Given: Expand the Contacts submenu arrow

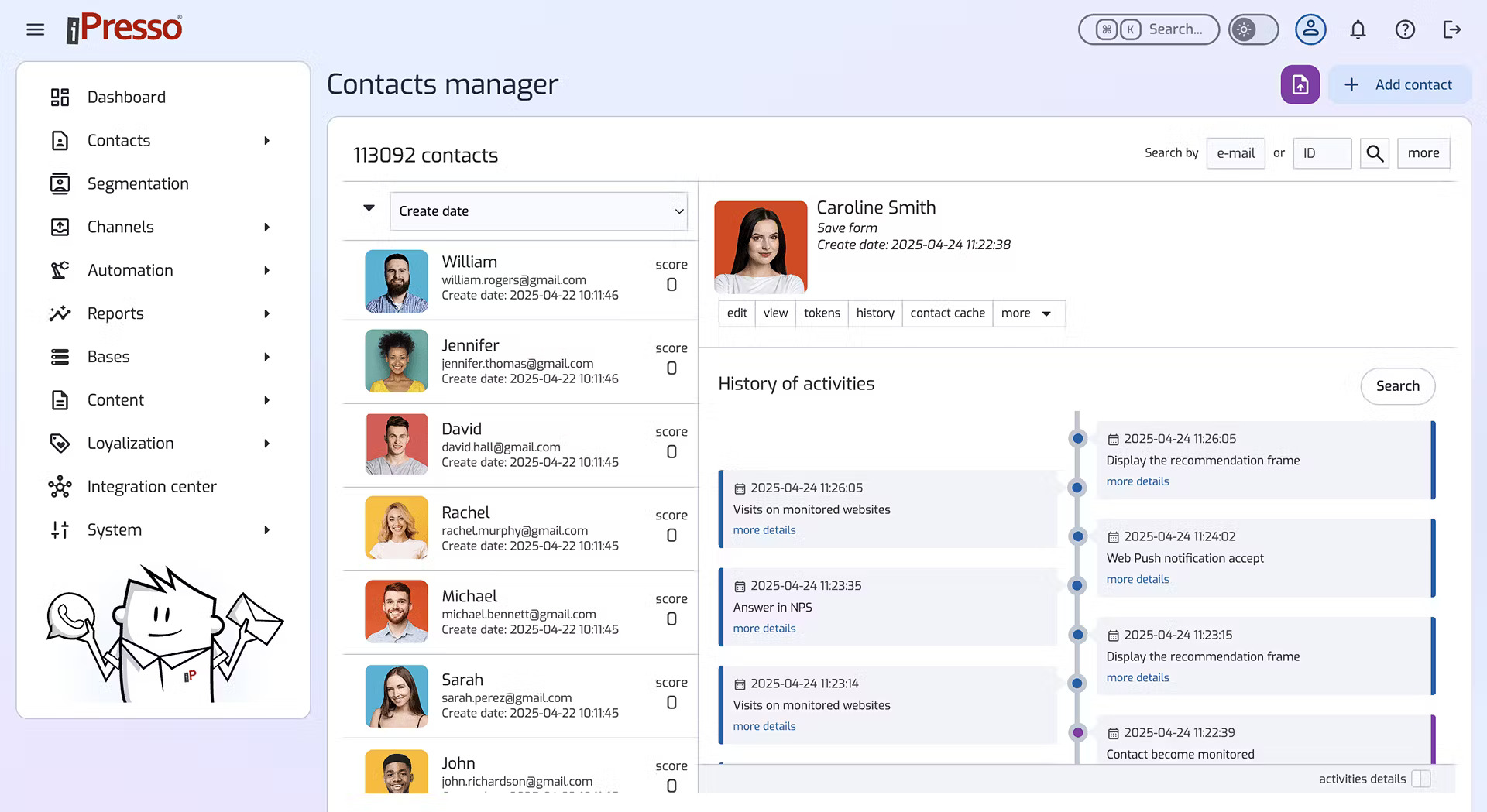Looking at the screenshot, I should pyautogui.click(x=266, y=140).
